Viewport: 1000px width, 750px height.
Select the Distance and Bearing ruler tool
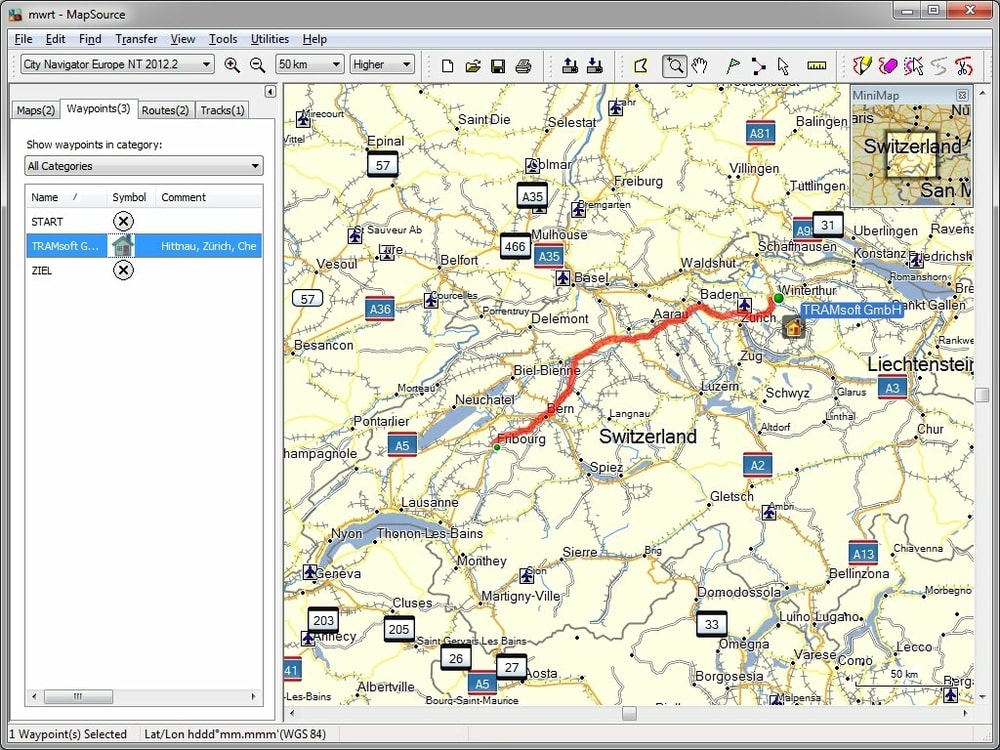(816, 65)
